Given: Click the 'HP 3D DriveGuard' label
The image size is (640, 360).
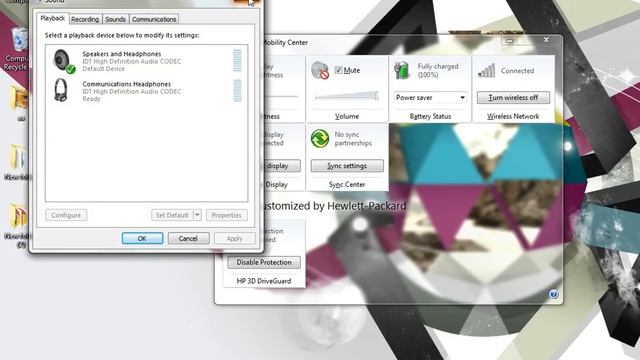Looking at the screenshot, I should 264,281.
